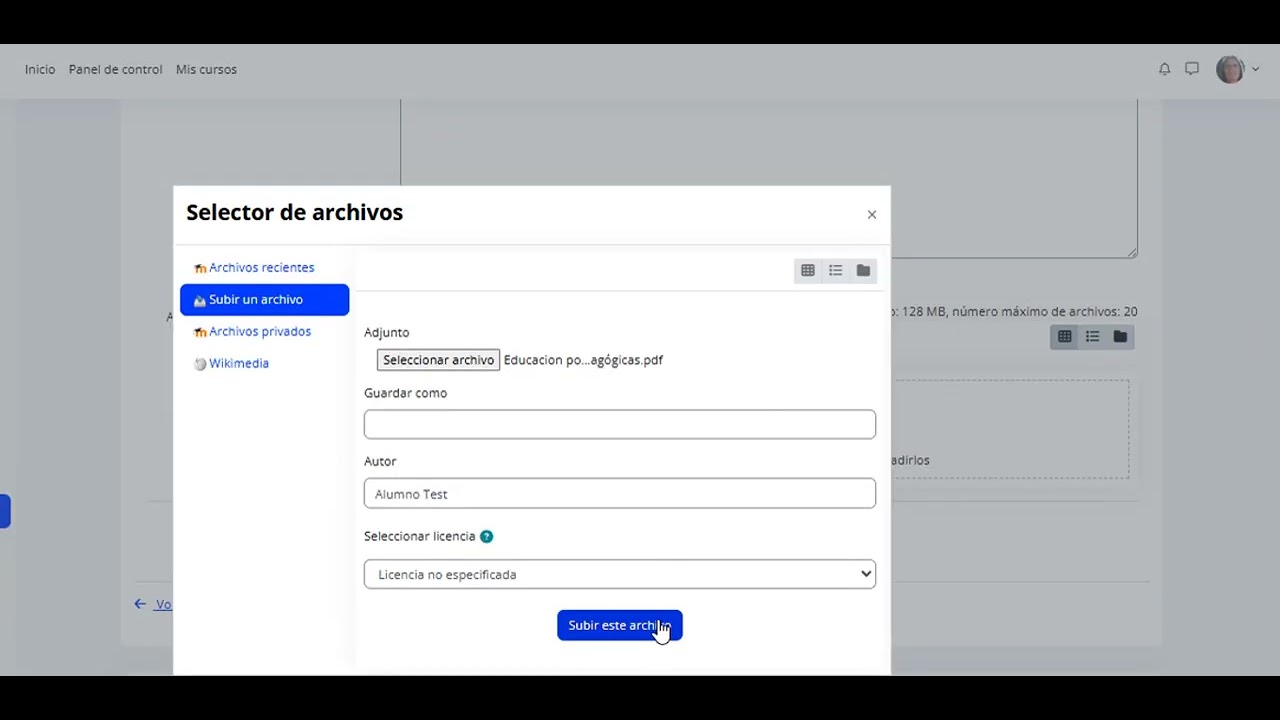Viewport: 1280px width, 720px height.
Task: Select Subir un archivo repository
Action: pyautogui.click(x=264, y=300)
